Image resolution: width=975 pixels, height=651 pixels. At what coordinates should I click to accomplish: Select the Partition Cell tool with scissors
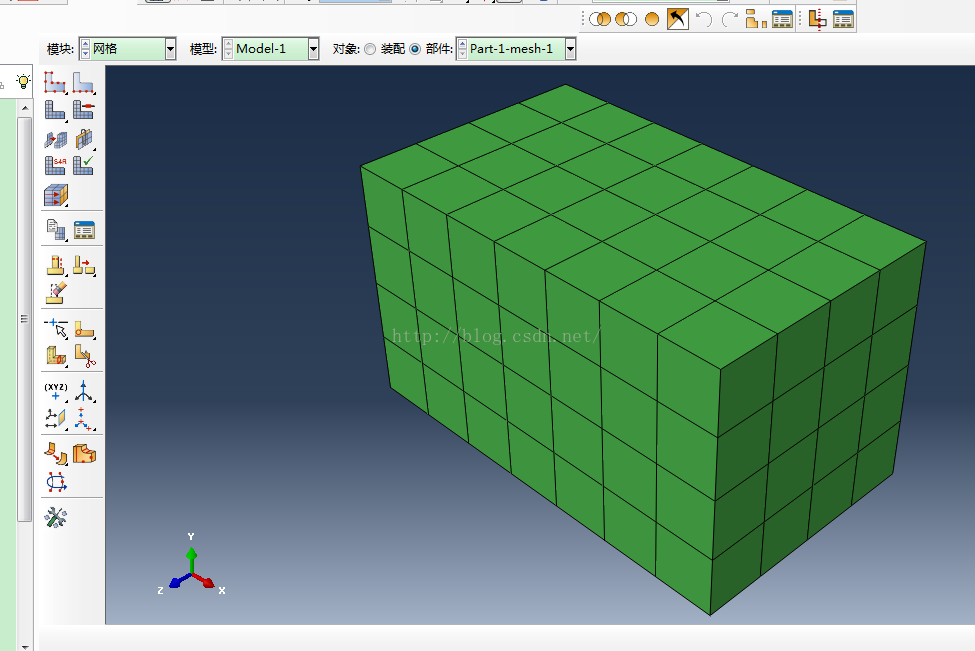84,355
